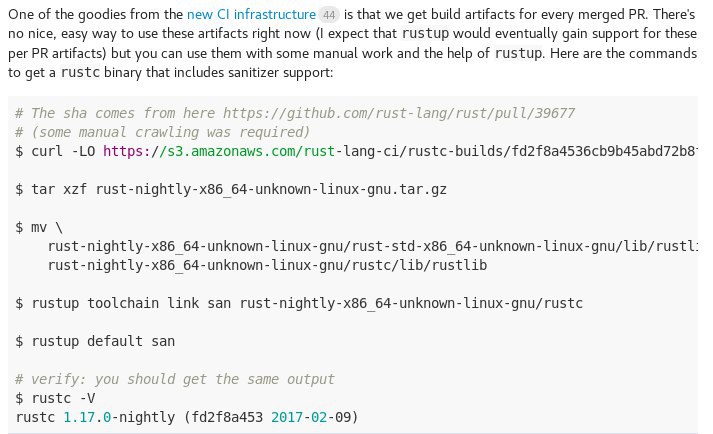Click the fd2f8a453 commit hash in output
This screenshot has height=434, width=713.
(x=227, y=417)
